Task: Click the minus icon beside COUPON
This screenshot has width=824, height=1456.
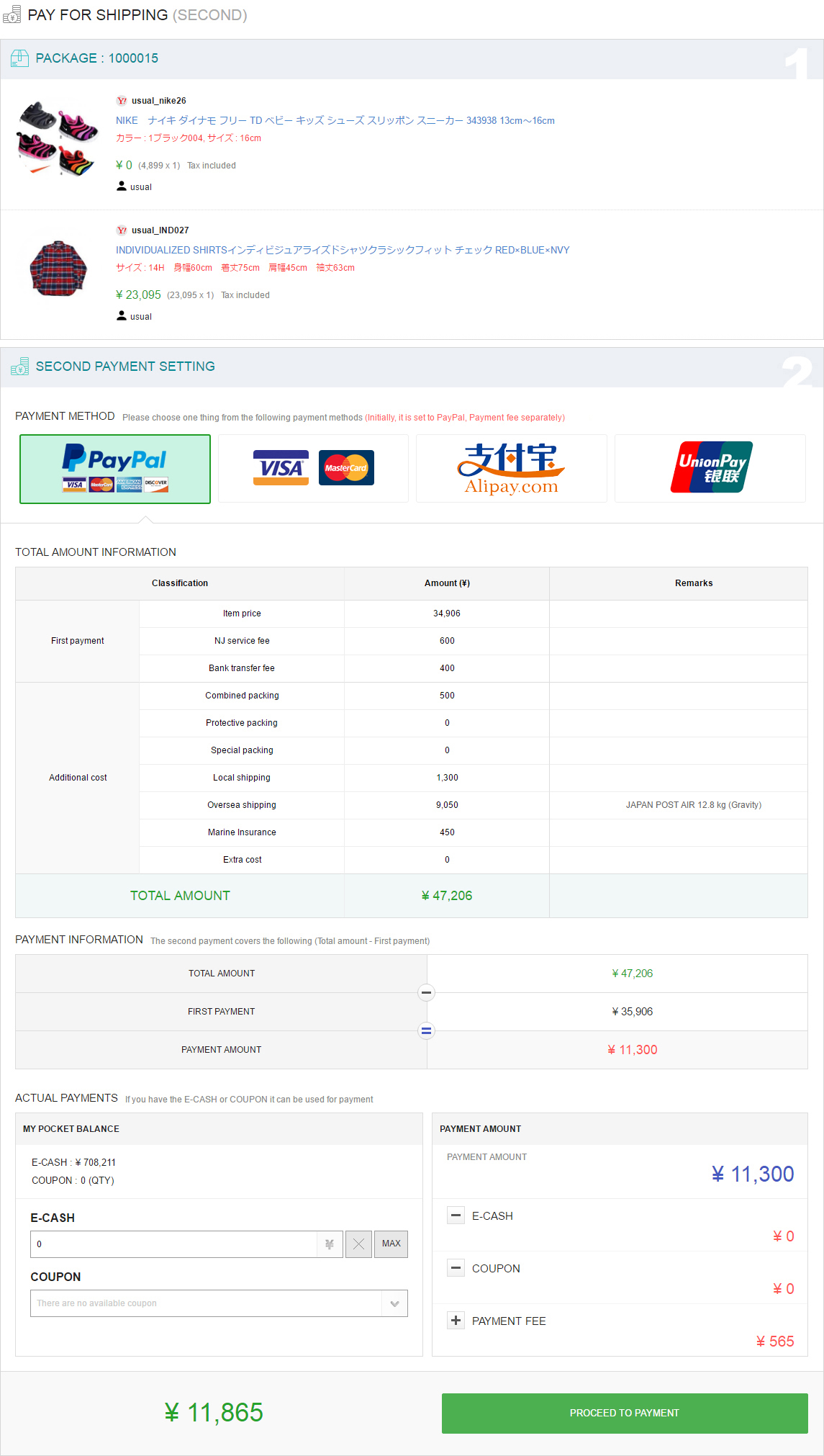Action: pos(456,1268)
